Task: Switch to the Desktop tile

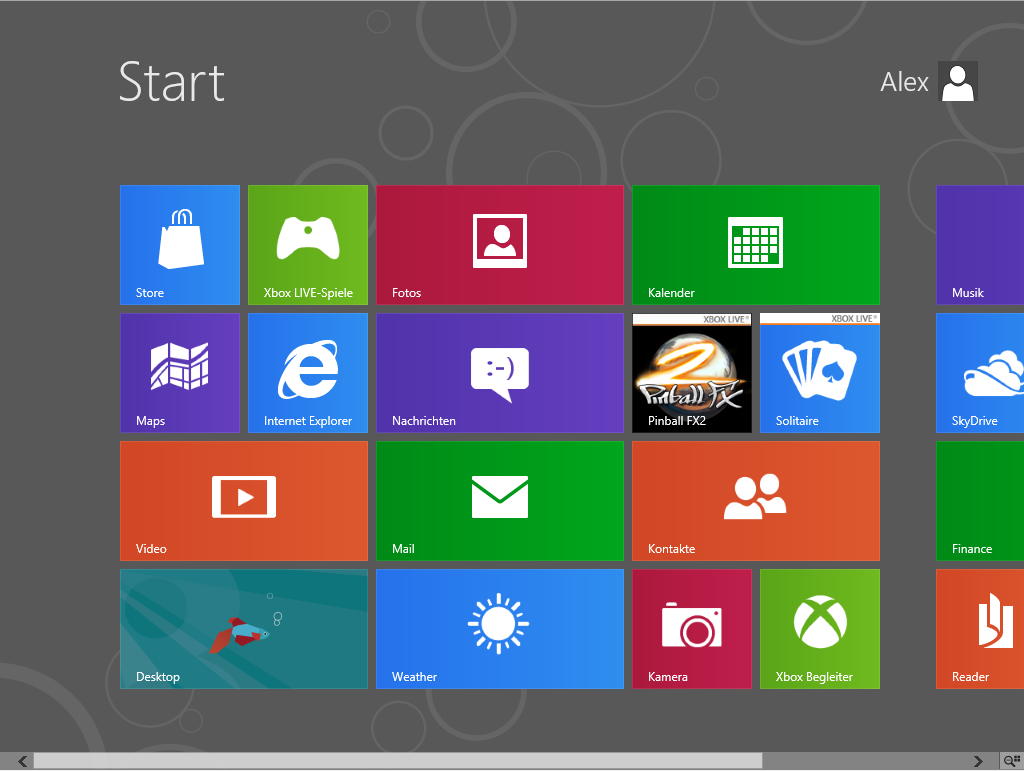Action: click(244, 629)
